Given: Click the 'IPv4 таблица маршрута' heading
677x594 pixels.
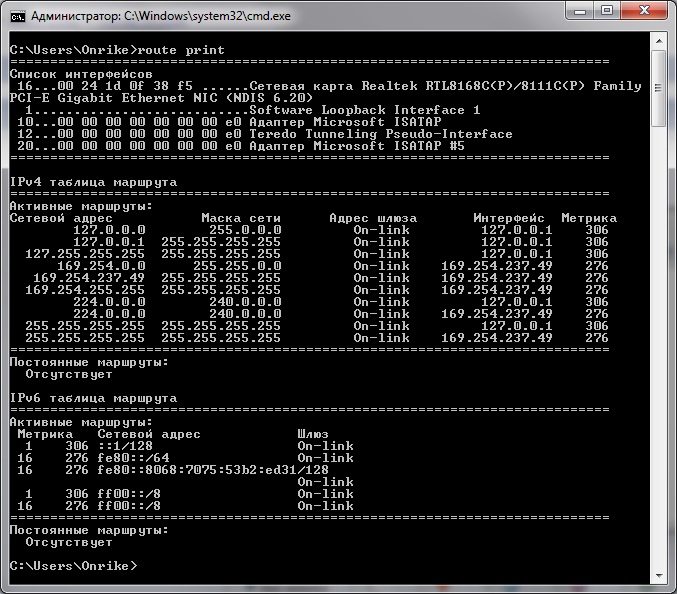Looking at the screenshot, I should (93, 182).
